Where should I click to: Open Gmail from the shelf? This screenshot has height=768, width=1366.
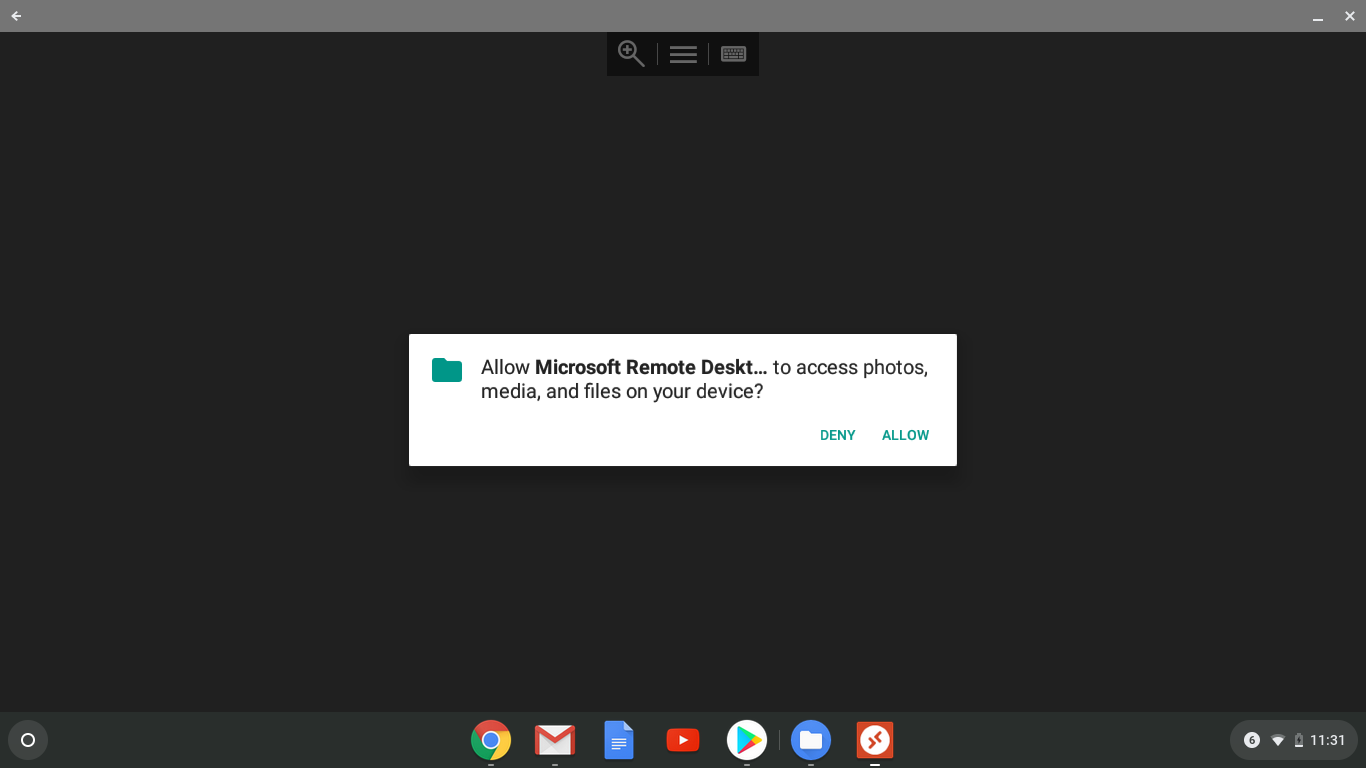pos(555,740)
